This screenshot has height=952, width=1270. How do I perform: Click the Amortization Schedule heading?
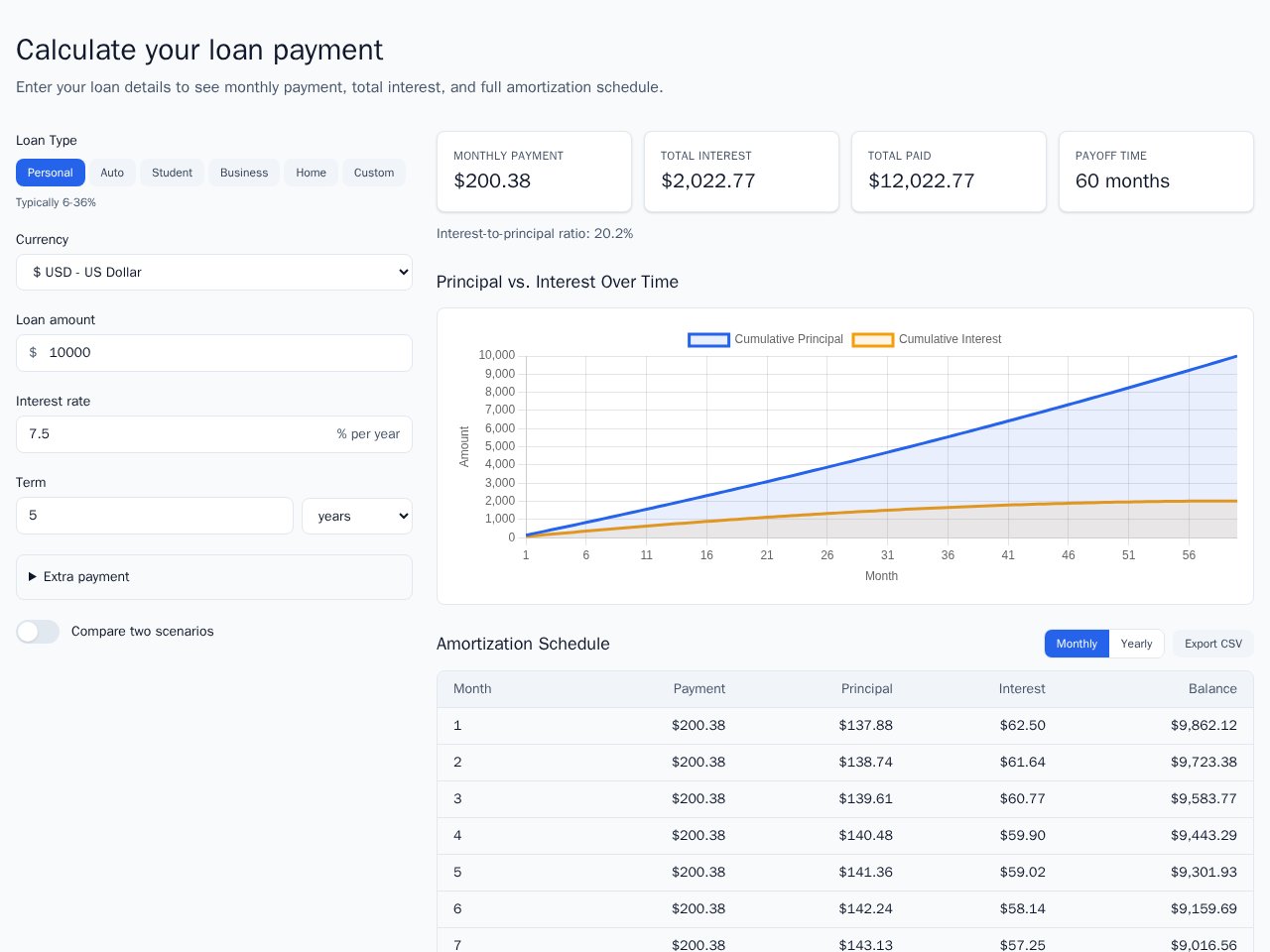pyautogui.click(x=523, y=644)
